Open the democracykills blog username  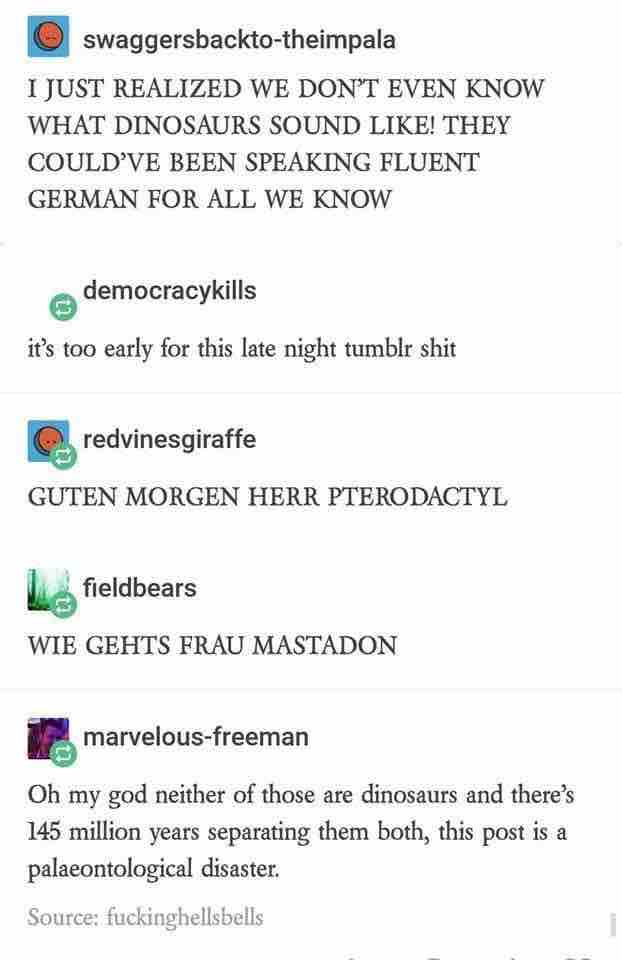click(170, 290)
